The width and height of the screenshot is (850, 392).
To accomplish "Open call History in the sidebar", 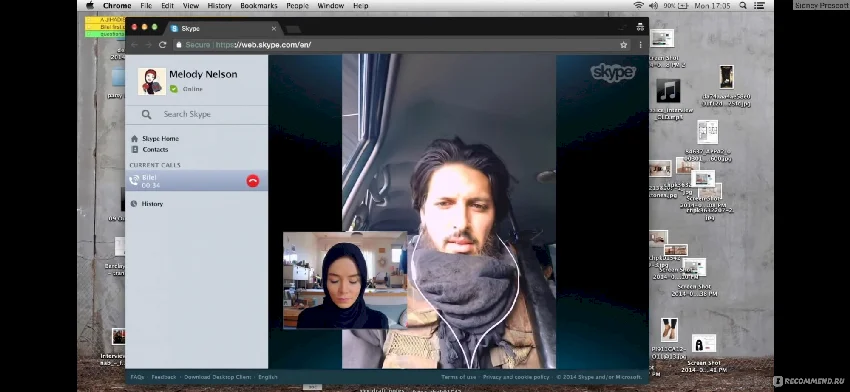I will click(x=152, y=204).
